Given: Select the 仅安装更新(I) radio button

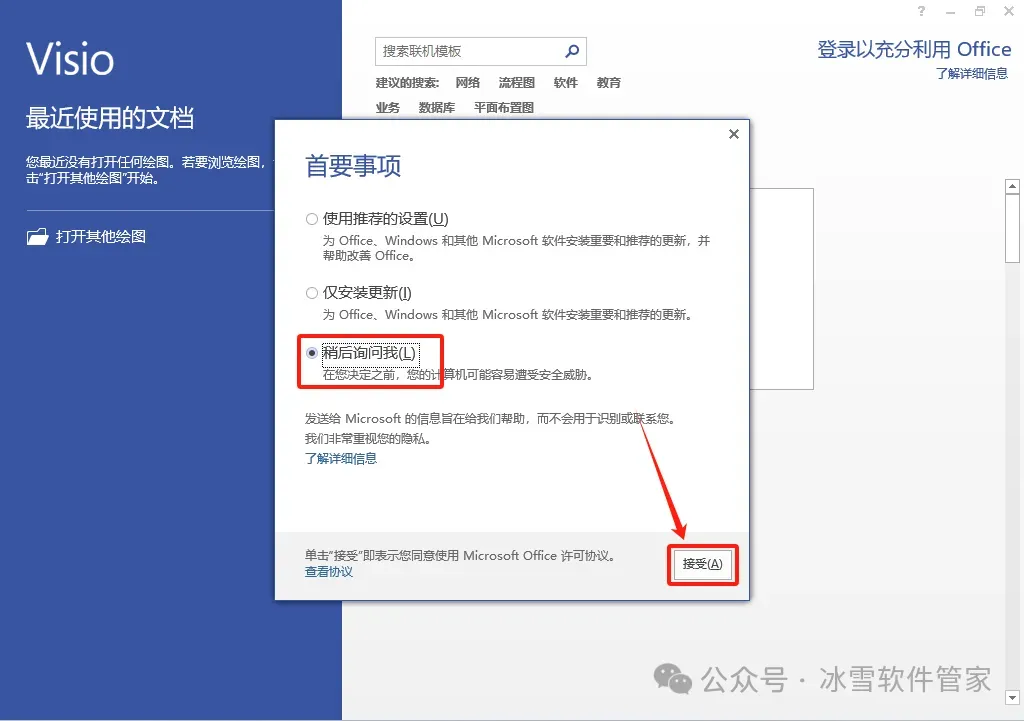Looking at the screenshot, I should click(x=312, y=293).
